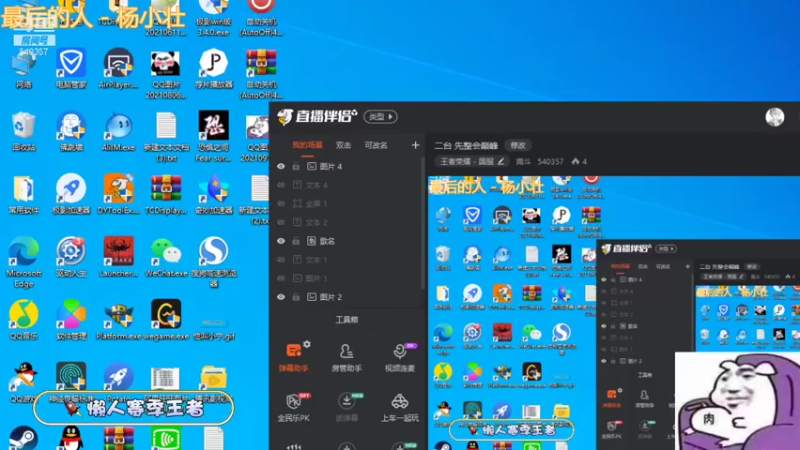Viewport: 800px width, 450px height.
Task: Open 恐惧之间 Fear surrounds game icon
Action: tap(213, 136)
